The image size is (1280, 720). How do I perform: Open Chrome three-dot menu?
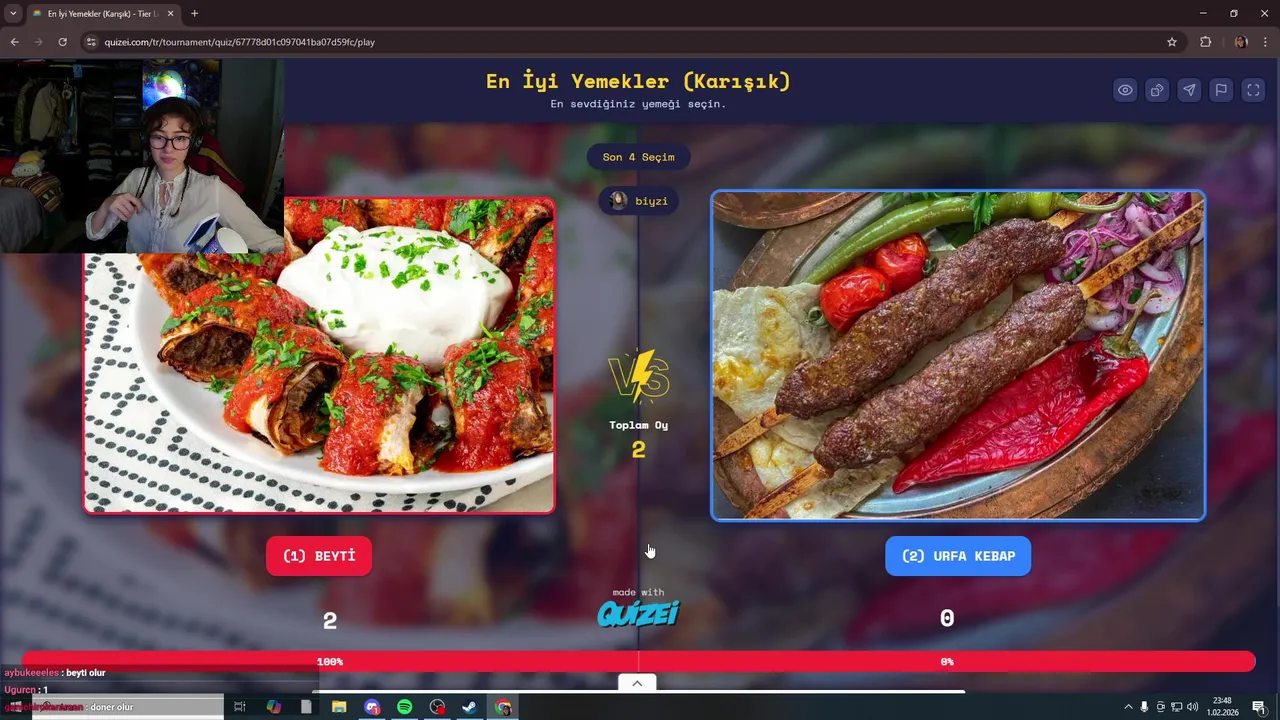(x=1266, y=42)
